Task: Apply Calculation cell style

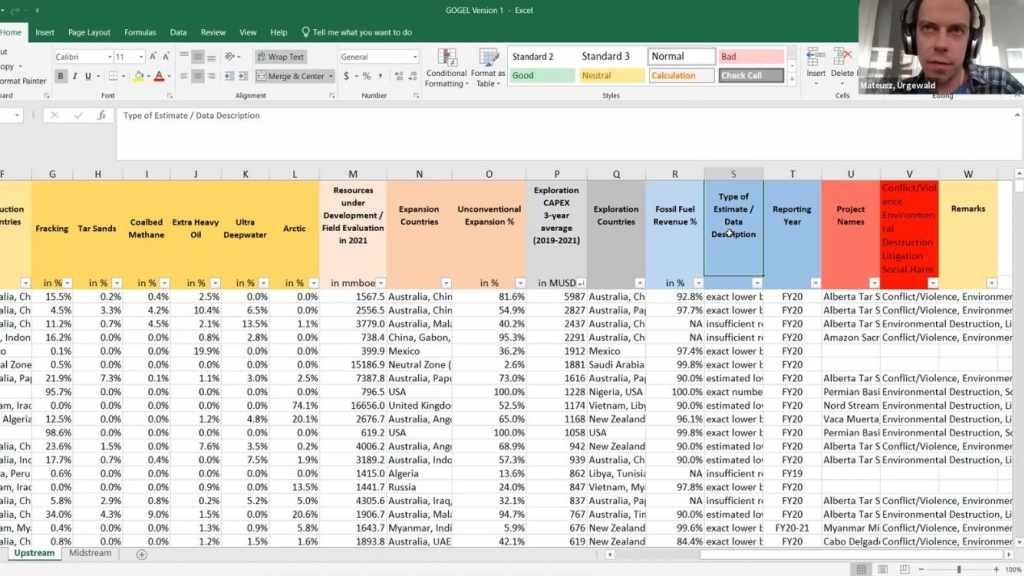Action: (x=681, y=76)
